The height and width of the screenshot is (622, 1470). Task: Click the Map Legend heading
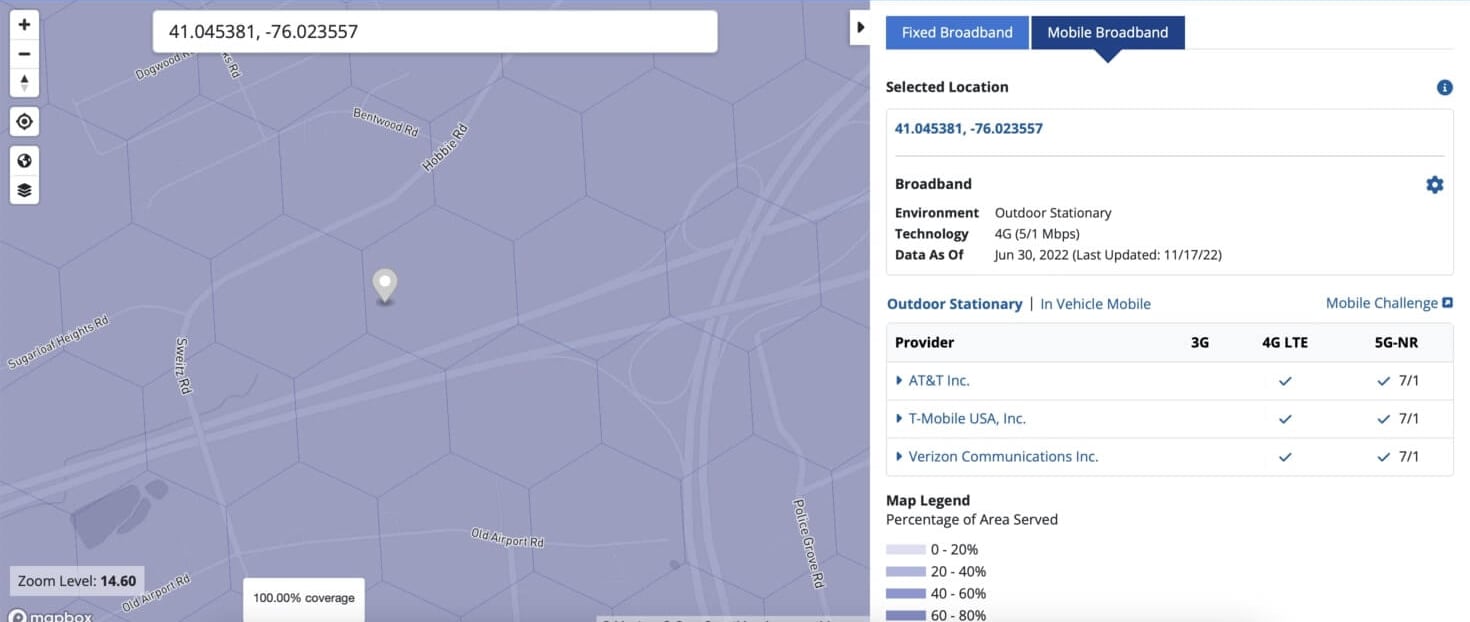click(928, 500)
